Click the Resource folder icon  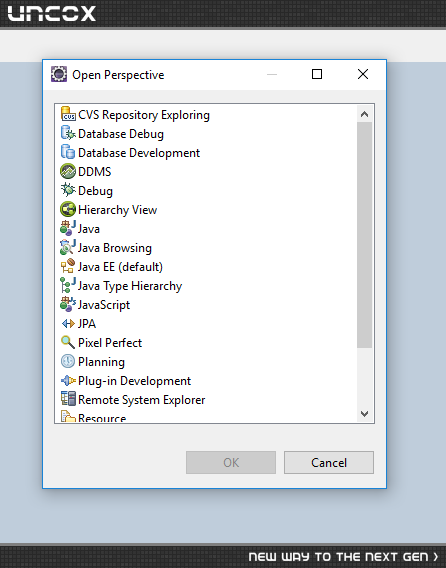click(68, 417)
